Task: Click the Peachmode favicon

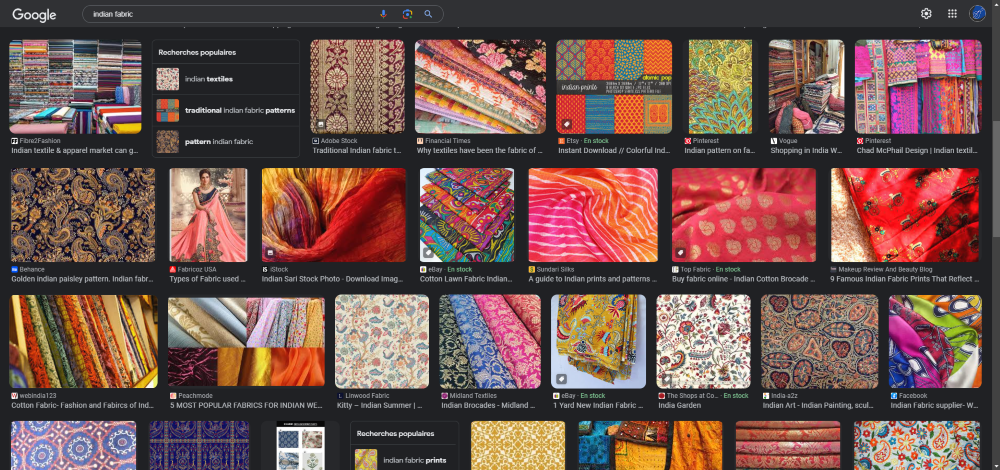Action: [173, 396]
